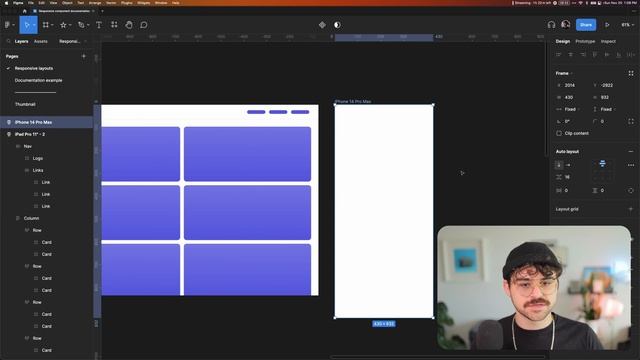This screenshot has width=640, height=360.
Task: Open the Figma main menu icon
Action: [x=7, y=25]
